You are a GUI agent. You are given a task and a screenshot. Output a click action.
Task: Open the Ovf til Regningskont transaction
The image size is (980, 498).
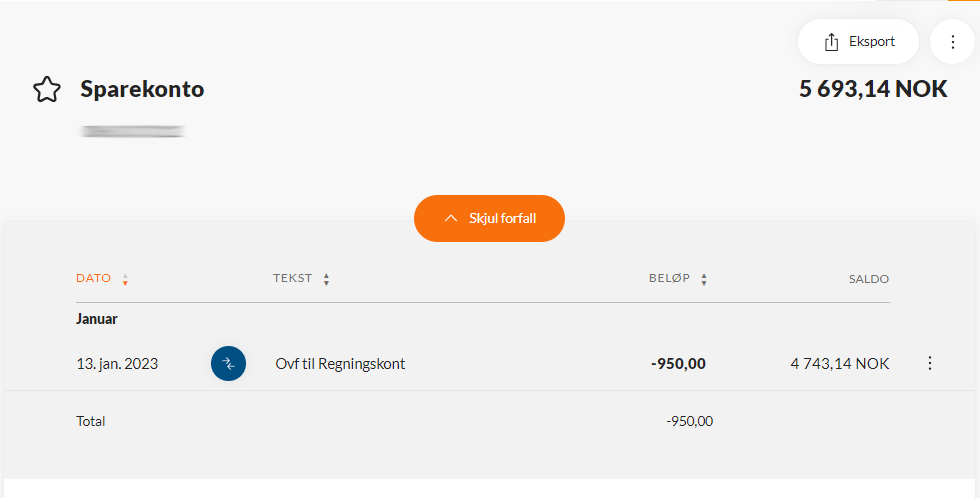coord(340,364)
